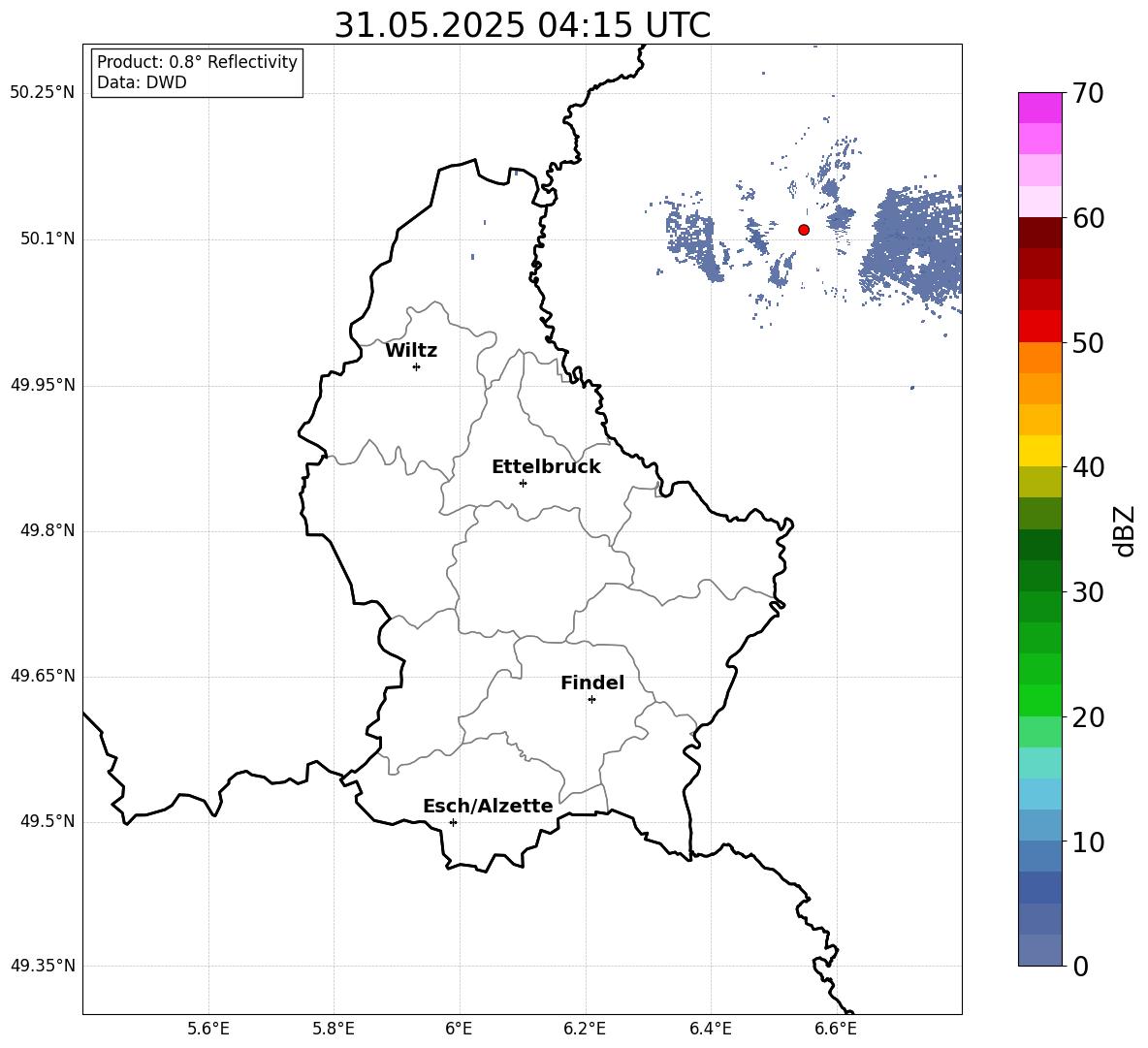
Task: Click the dBZ colorbar axis label
Action: 1125,530
